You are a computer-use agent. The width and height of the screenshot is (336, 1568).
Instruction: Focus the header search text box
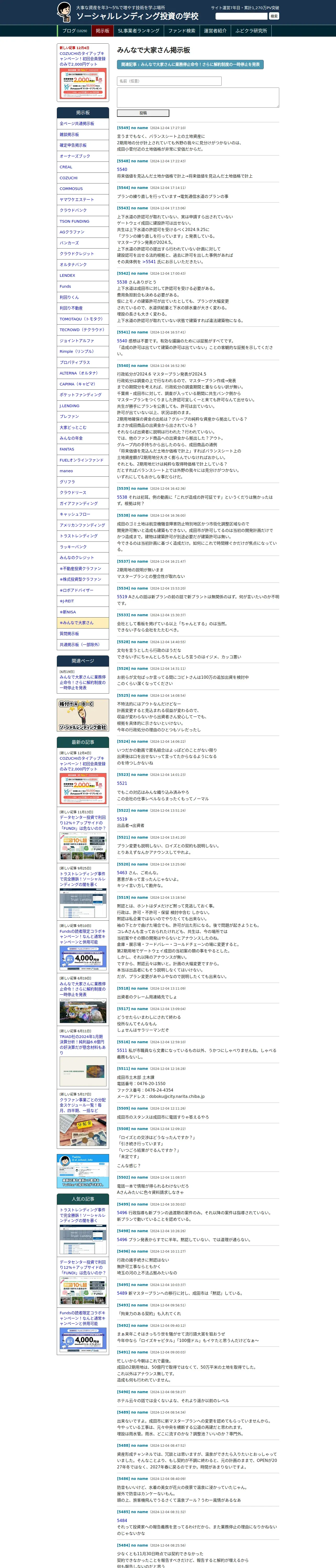pyautogui.click(x=242, y=16)
